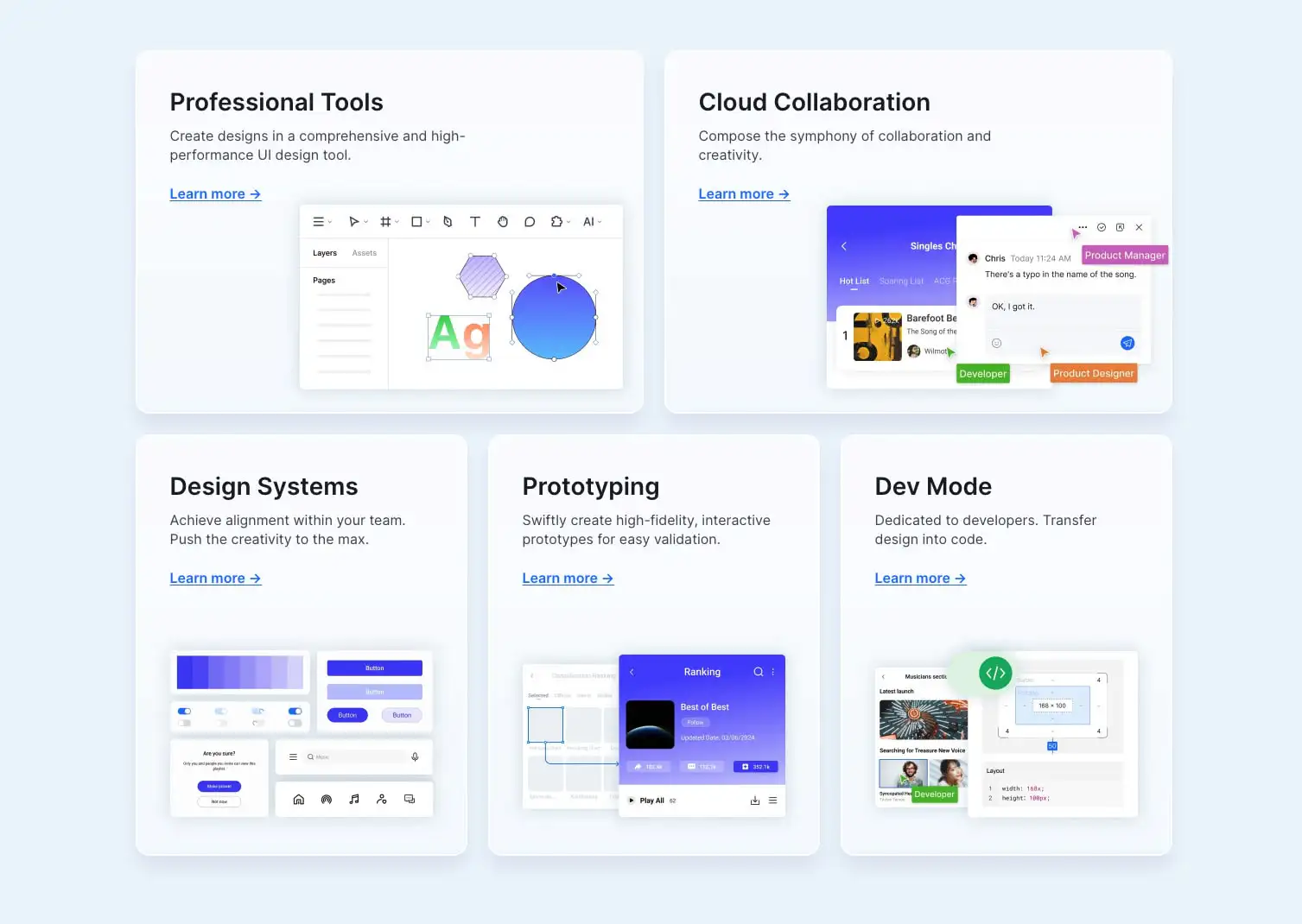The width and height of the screenshot is (1302, 924).
Task: Pick the lightest lavender swatch in the palette
Action: point(295,672)
